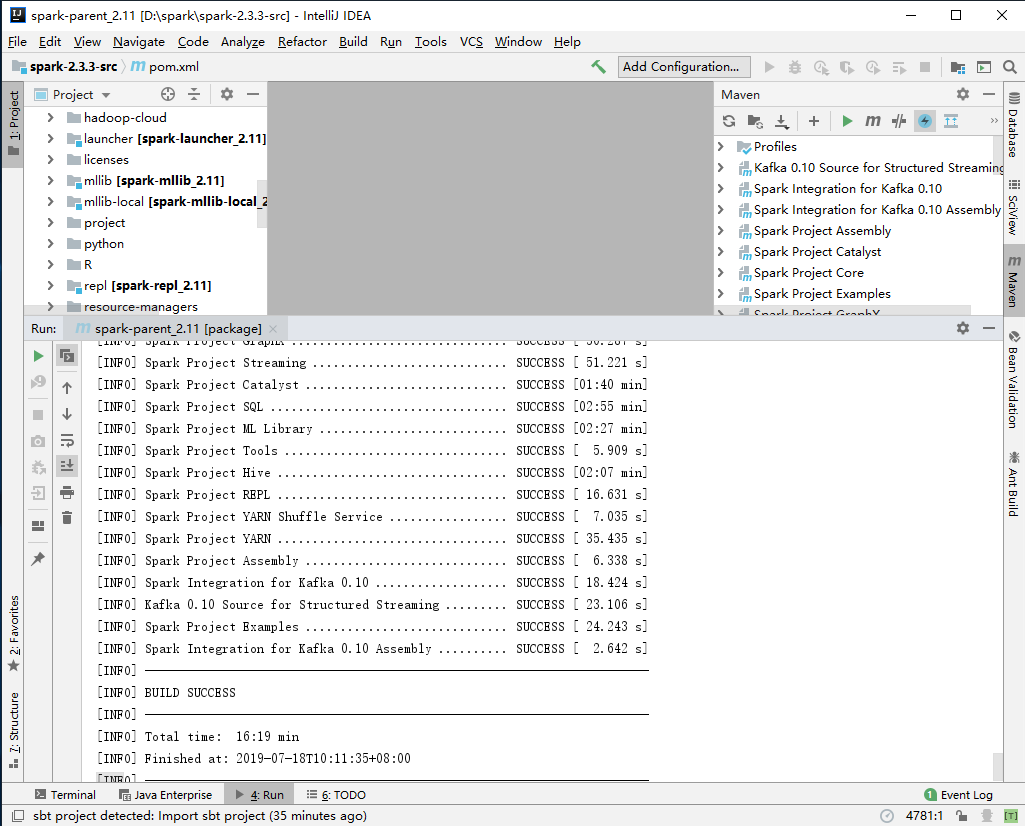Toggle soft-wrap in the Run console
Viewport: 1025px width, 826px height.
tap(66, 440)
